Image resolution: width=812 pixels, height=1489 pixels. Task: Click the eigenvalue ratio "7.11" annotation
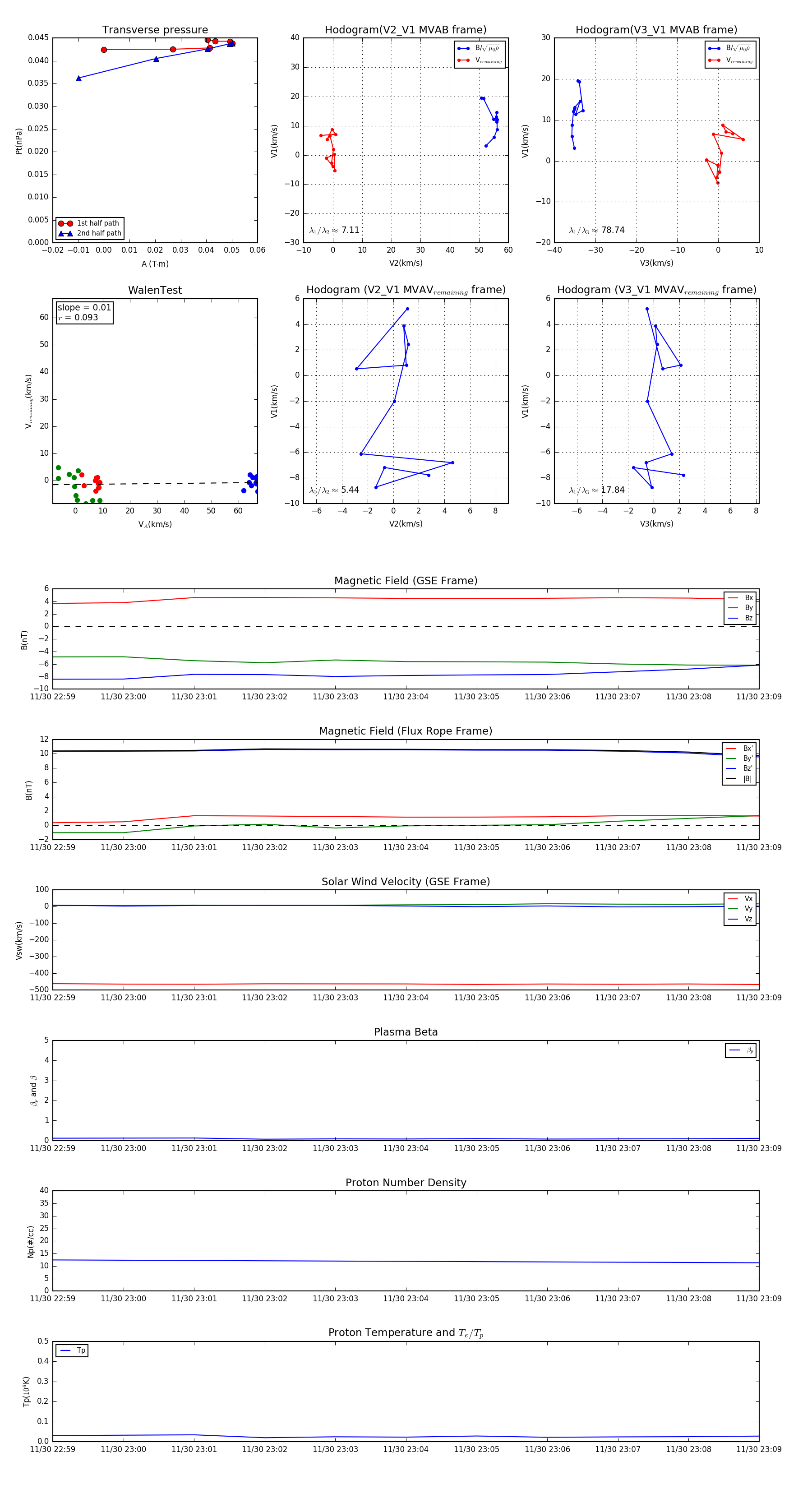point(335,230)
